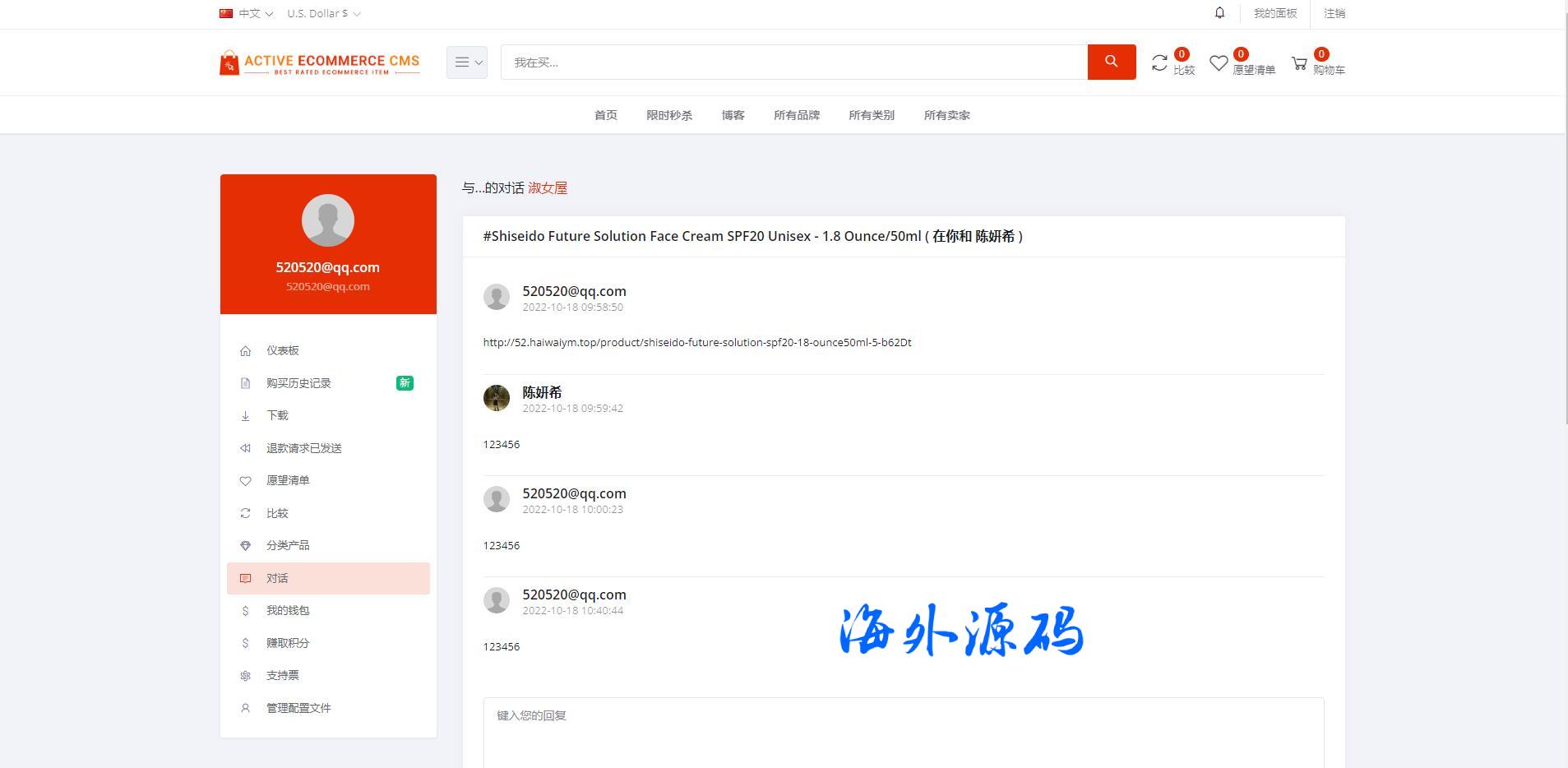
Task: Select 我的钱包 in the sidebar
Action: coord(288,610)
